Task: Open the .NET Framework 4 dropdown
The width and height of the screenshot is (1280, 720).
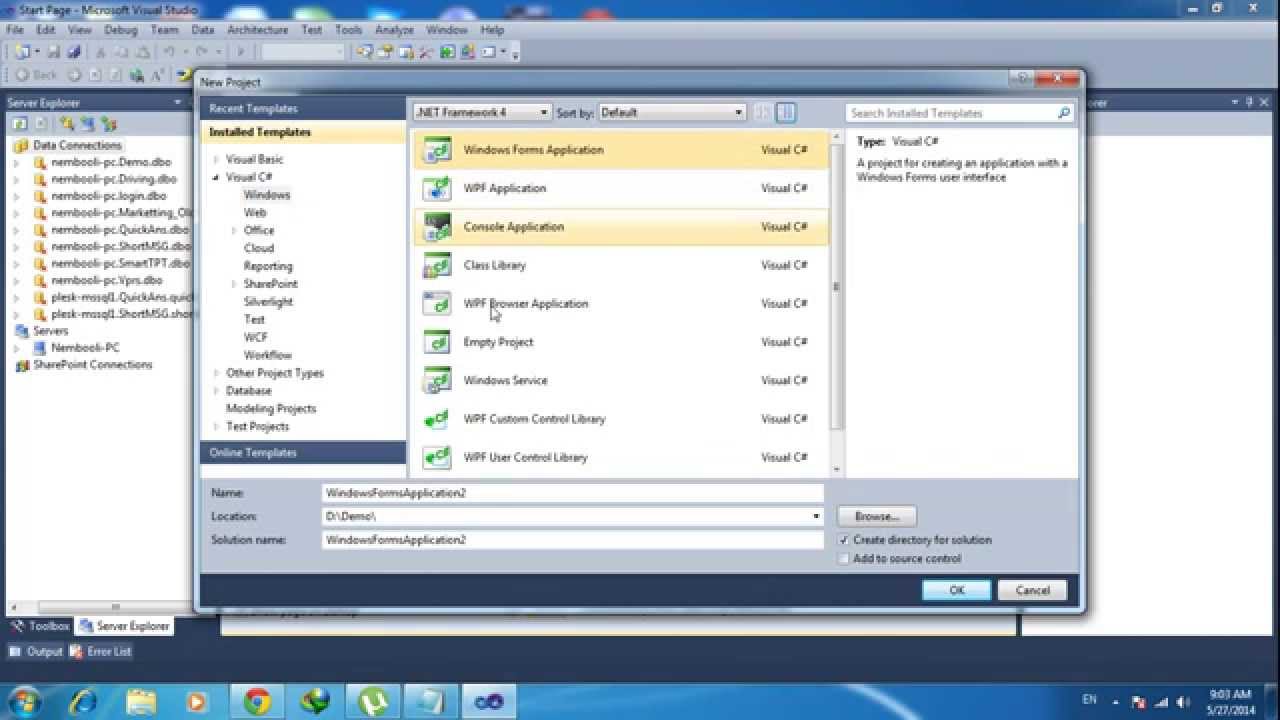Action: 481,113
